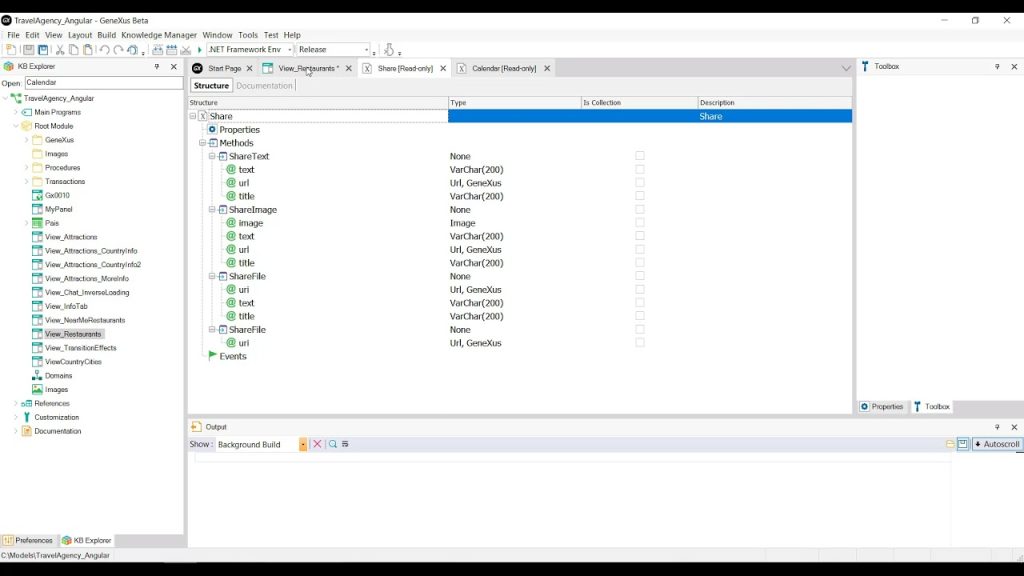Toggle Is Collection checkbox for image parameter
1024x576 pixels.
(640, 223)
